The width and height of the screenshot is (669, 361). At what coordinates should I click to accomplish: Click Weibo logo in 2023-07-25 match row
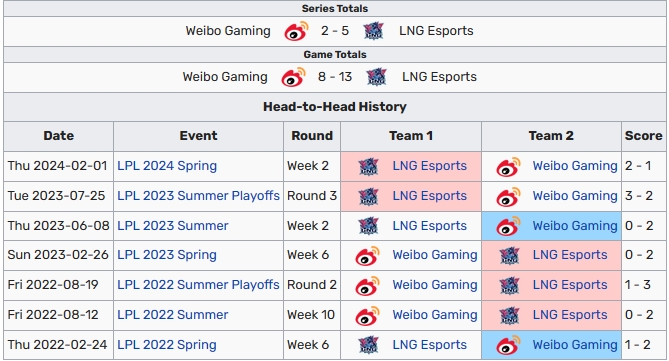[x=508, y=196]
